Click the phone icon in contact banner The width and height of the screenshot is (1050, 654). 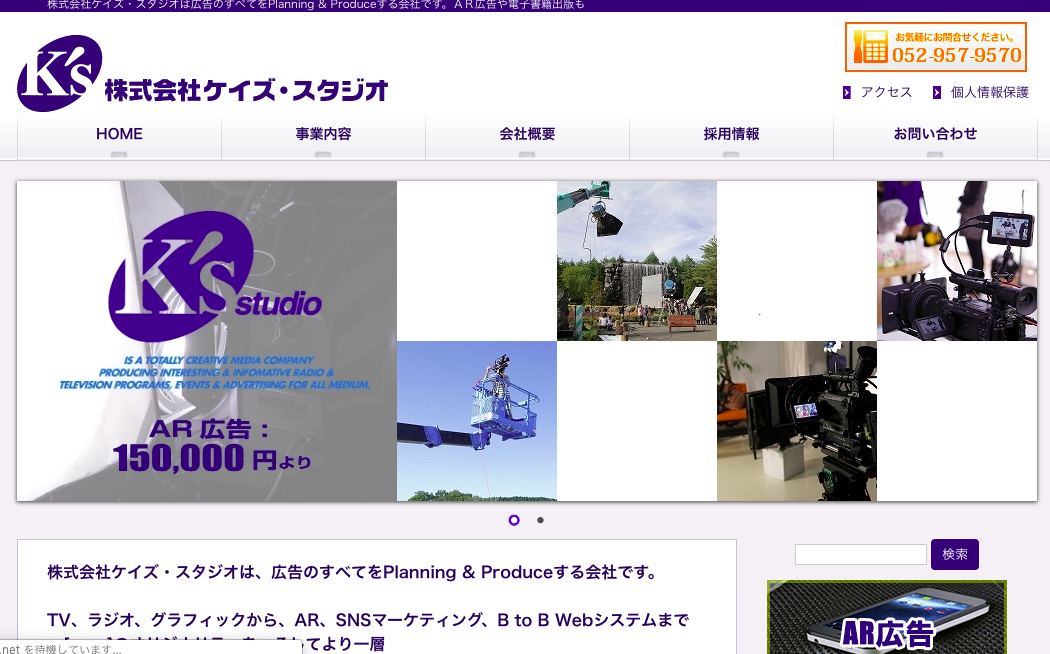point(870,47)
